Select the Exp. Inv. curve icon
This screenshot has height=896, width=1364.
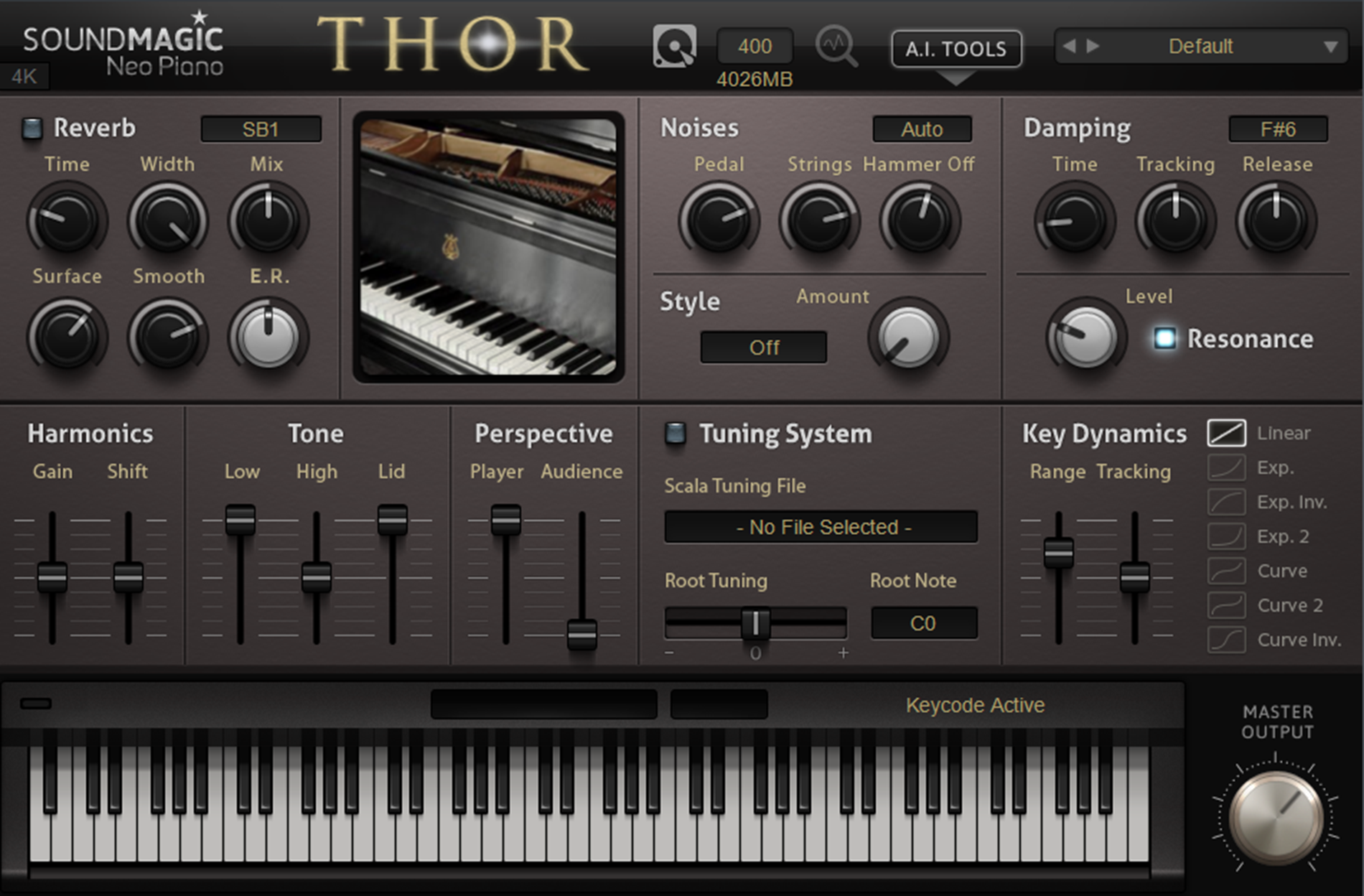point(1226,502)
